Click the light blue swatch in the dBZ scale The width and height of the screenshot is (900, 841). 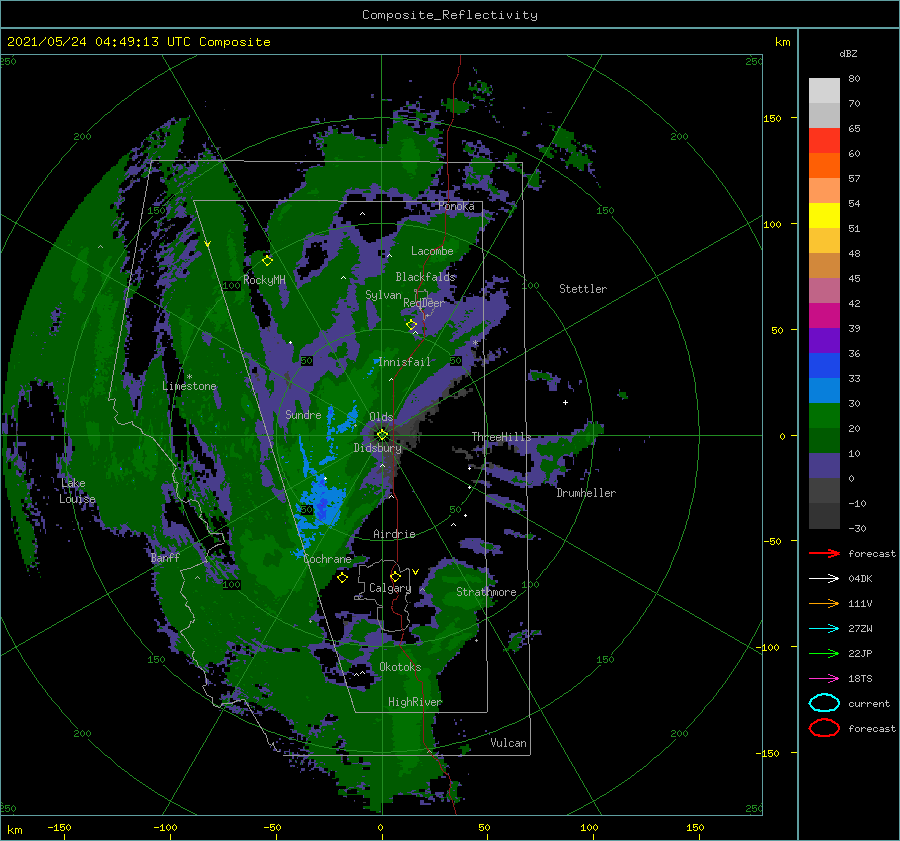pos(824,391)
